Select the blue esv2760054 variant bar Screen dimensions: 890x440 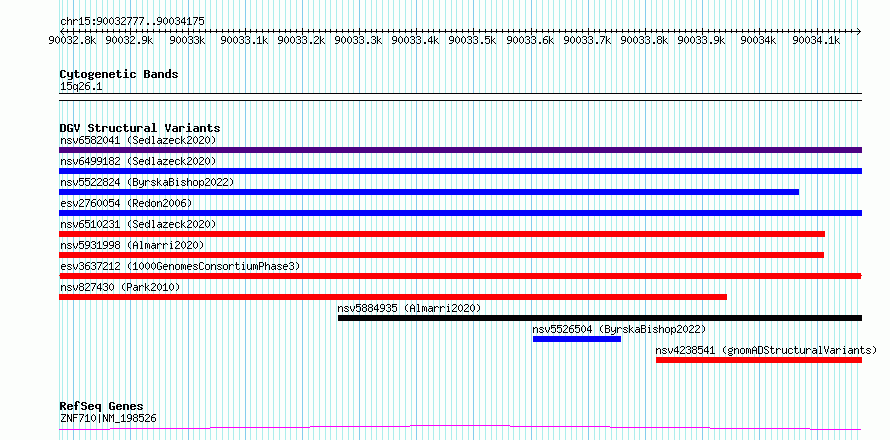click(x=460, y=213)
